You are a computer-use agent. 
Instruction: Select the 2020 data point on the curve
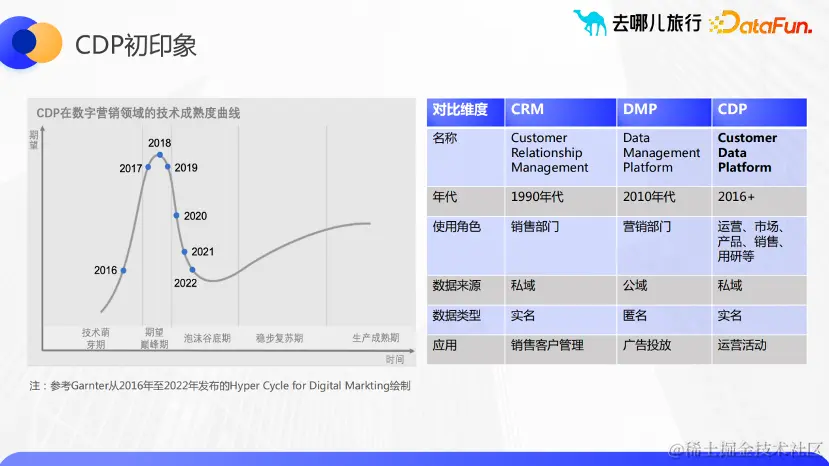pos(176,216)
